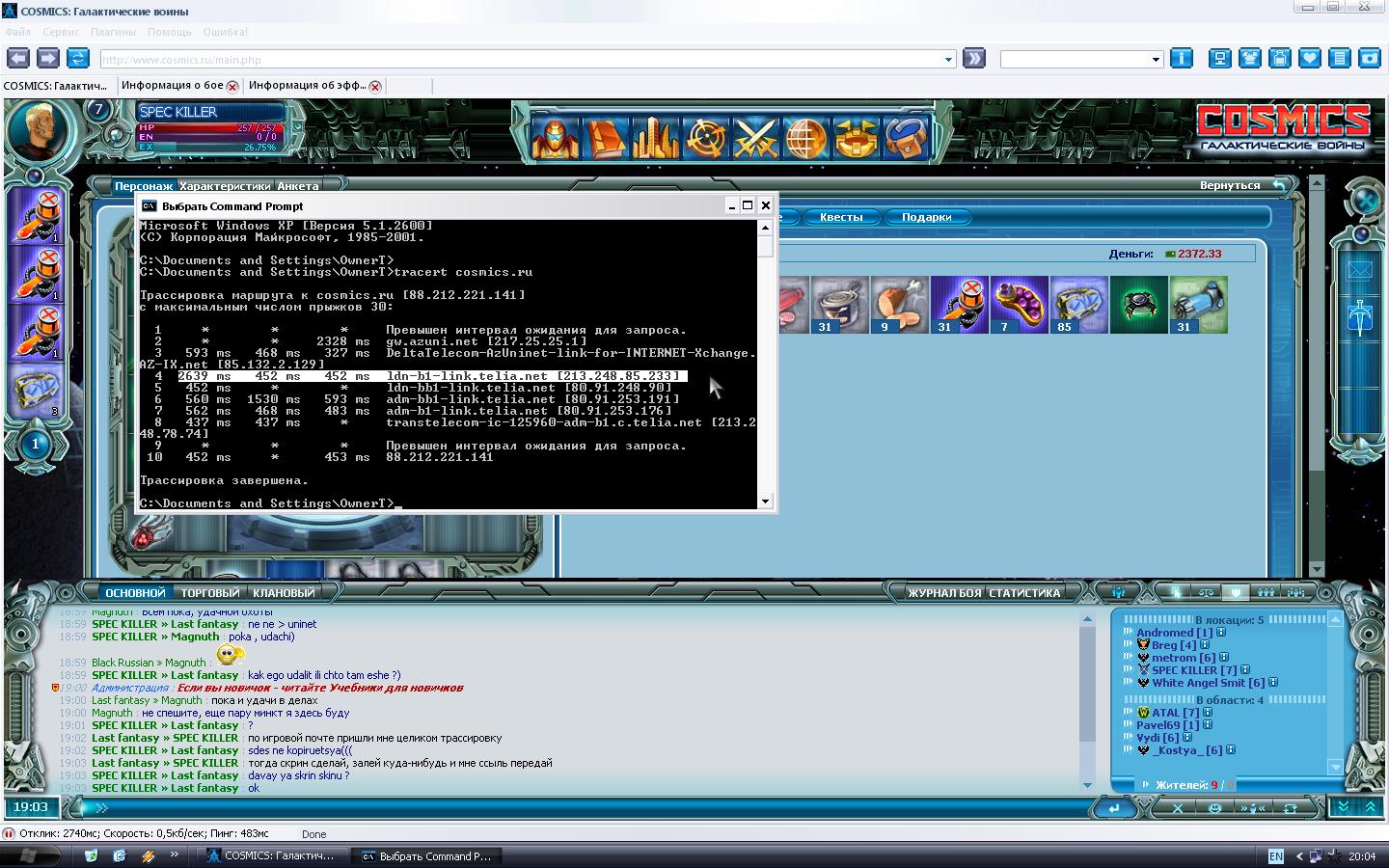Click the shield clan filter icon
The image size is (1389, 868).
click(1236, 592)
